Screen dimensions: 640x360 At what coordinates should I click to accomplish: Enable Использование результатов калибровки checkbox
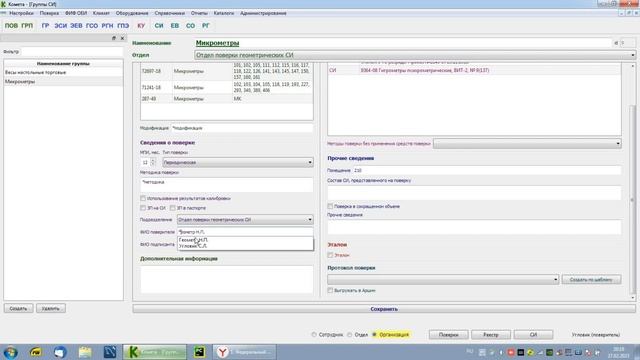pyautogui.click(x=143, y=198)
